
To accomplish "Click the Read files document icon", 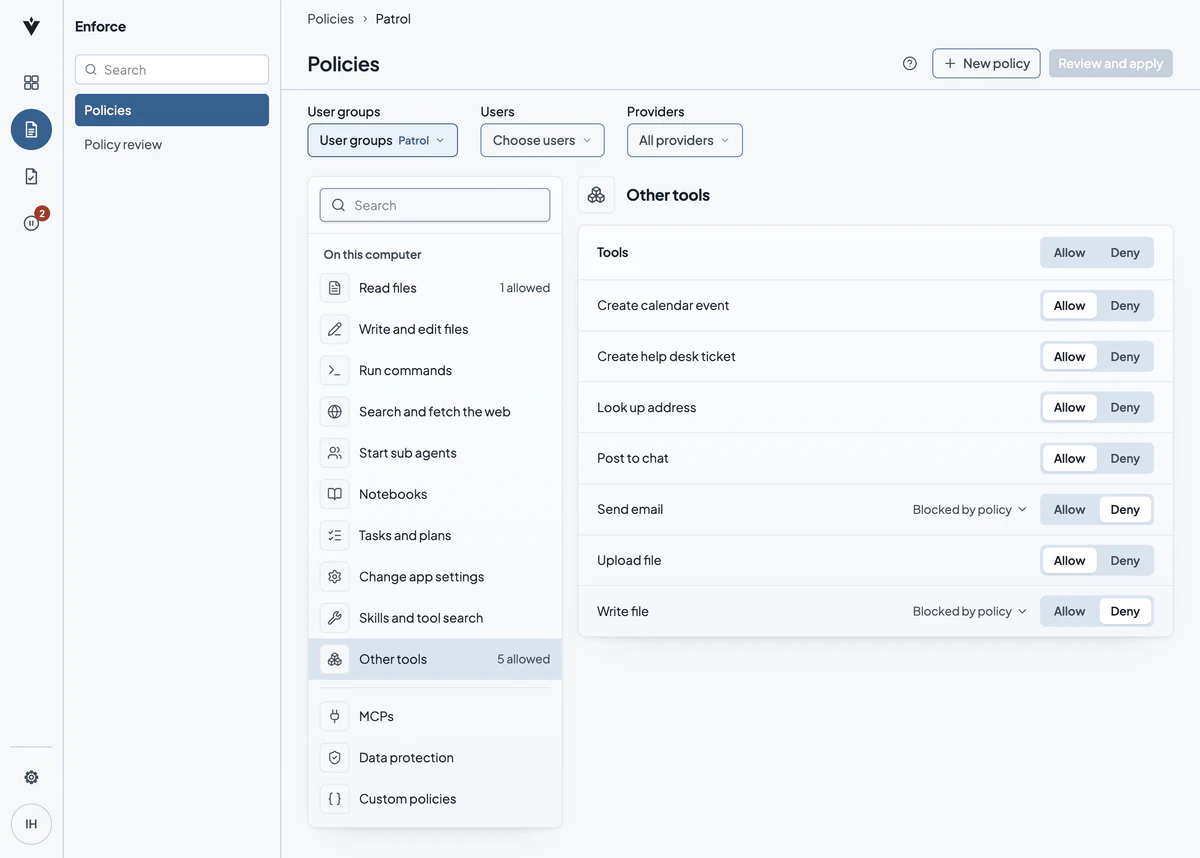I will 335,288.
